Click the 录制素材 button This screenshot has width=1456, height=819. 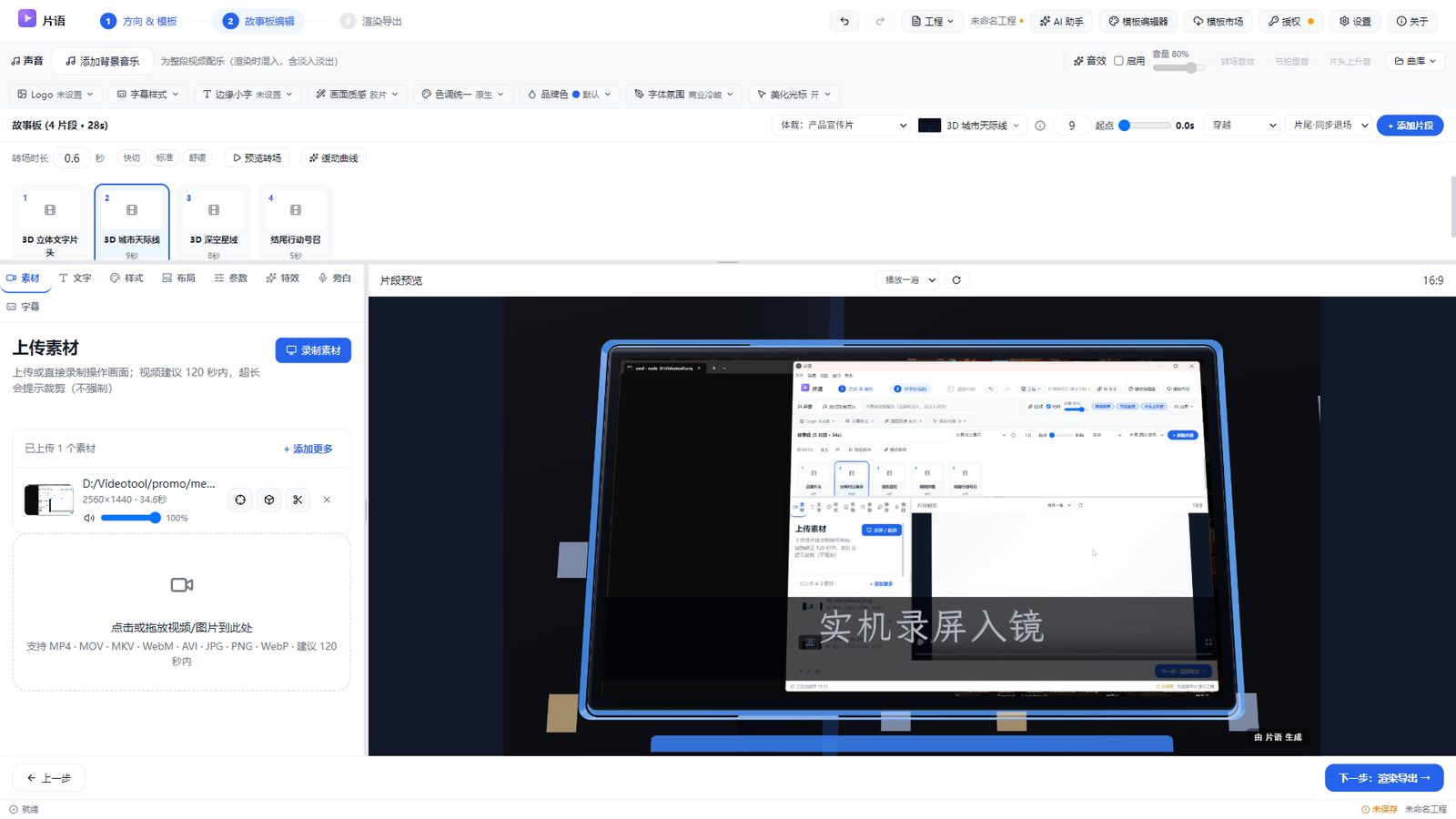click(313, 350)
